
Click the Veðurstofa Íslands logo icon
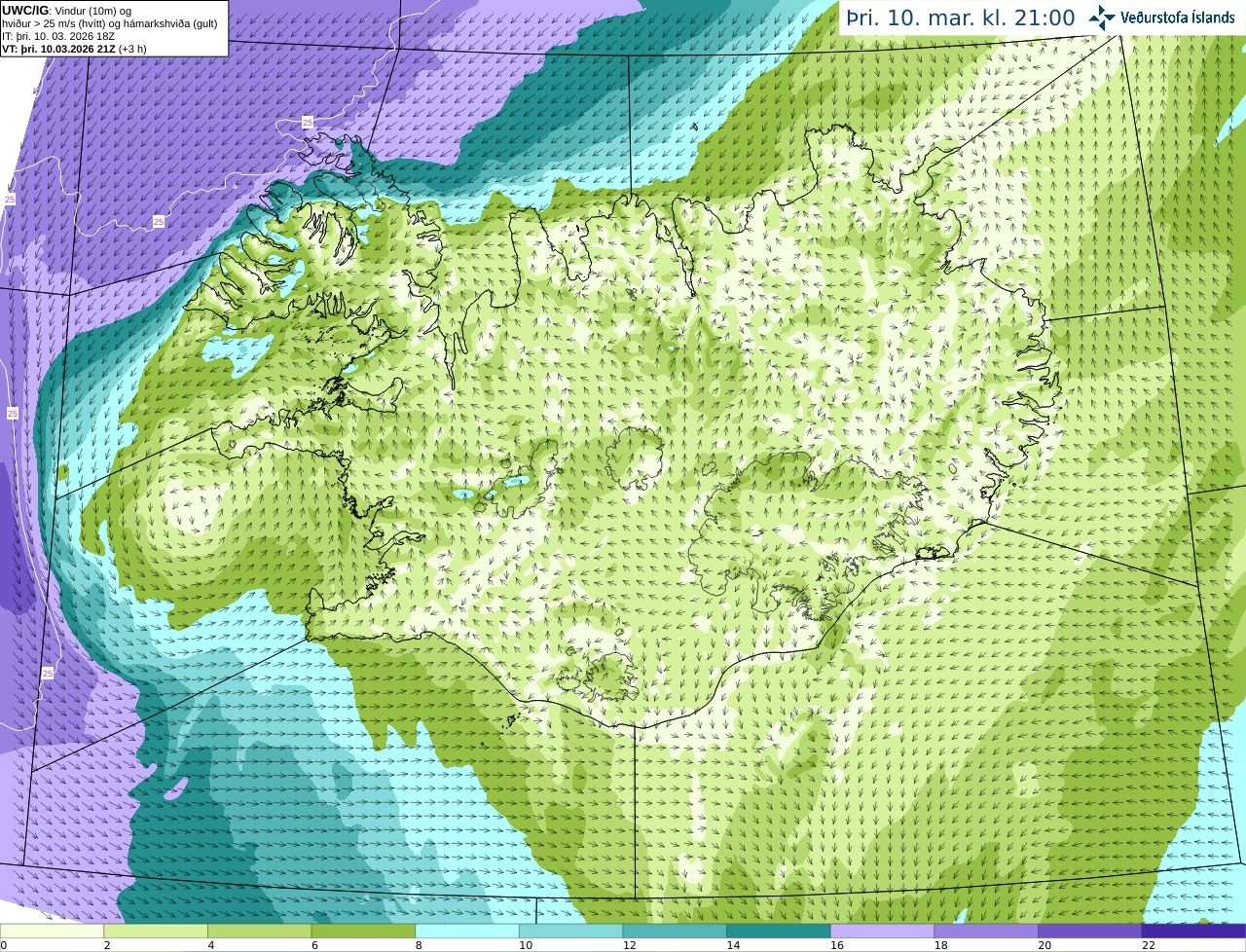pyautogui.click(x=1101, y=17)
